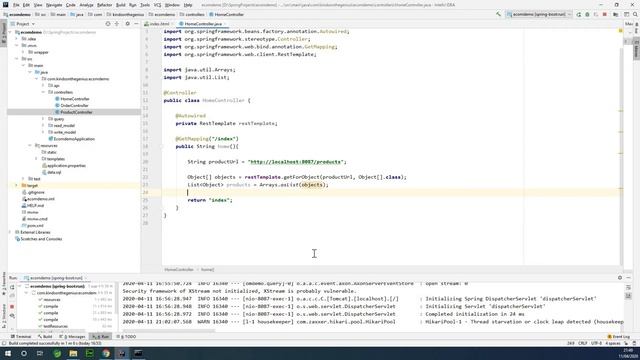Open Cortana search circle in taskbar

pos(24,353)
